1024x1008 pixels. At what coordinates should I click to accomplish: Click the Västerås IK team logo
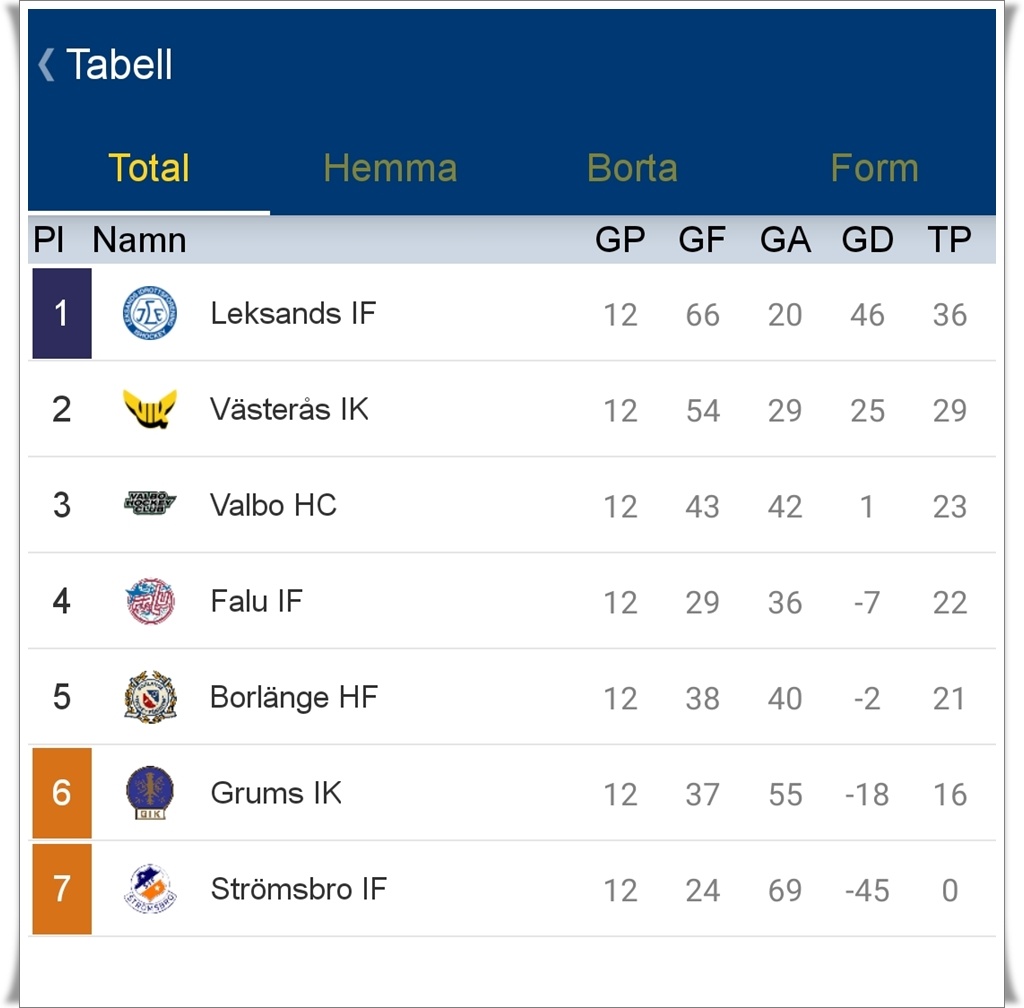[150, 409]
